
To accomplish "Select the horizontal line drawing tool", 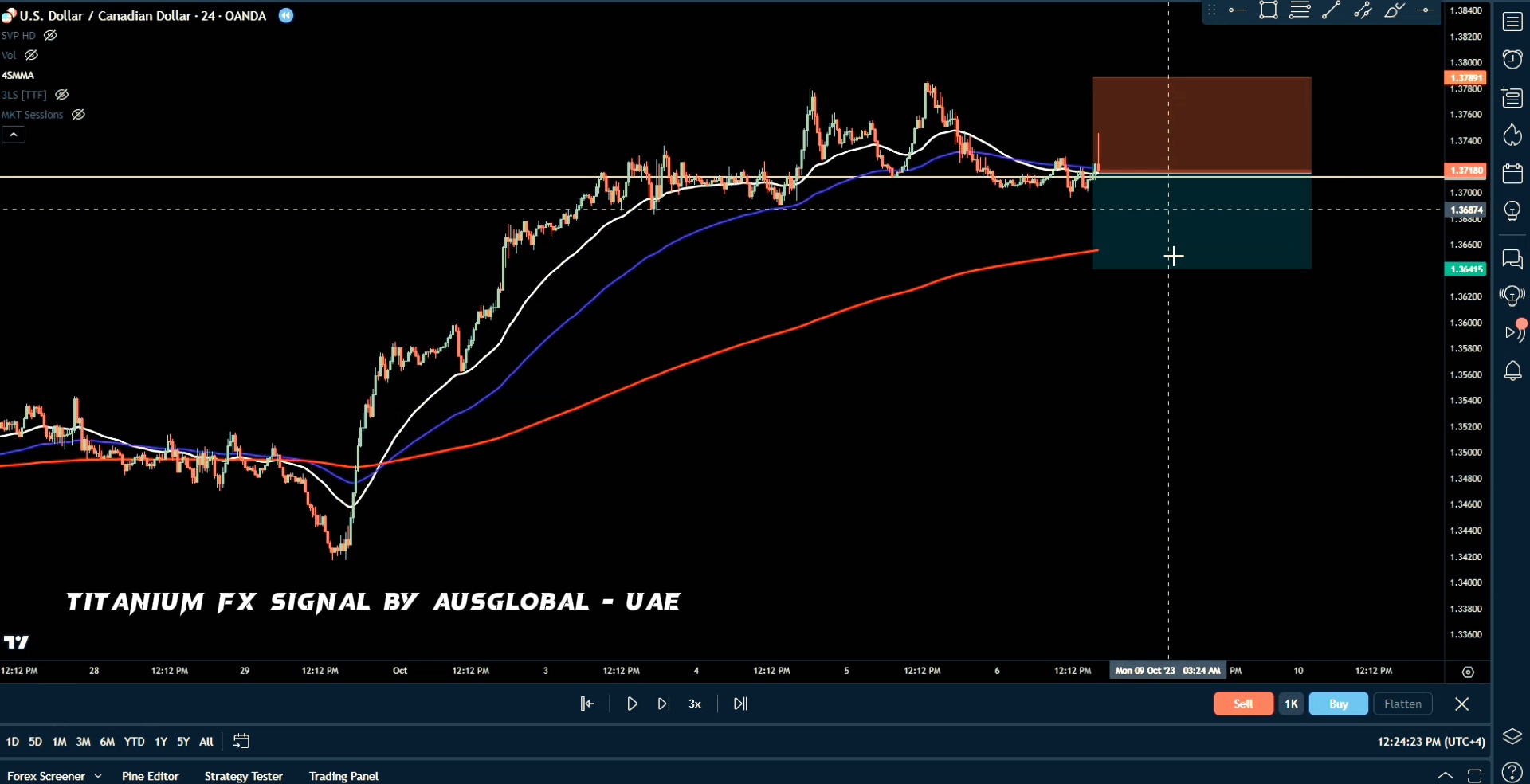I will [x=1237, y=10].
